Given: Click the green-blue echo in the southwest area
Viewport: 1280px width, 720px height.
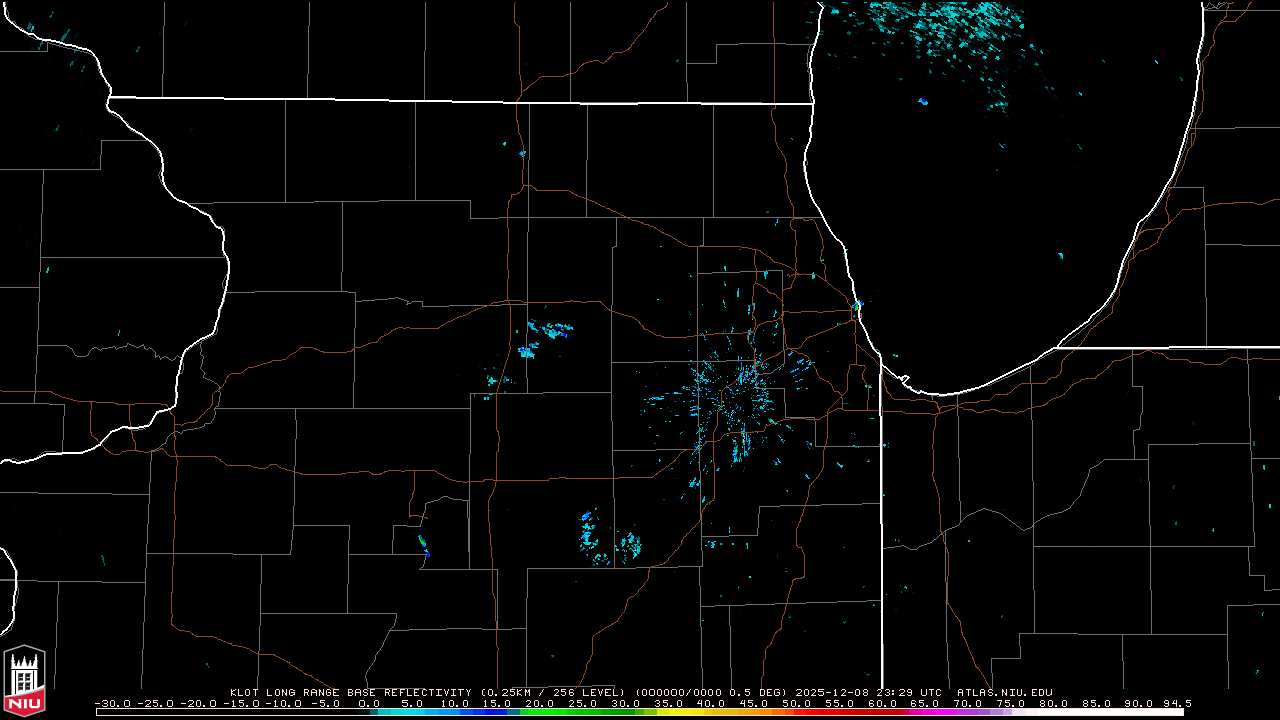Looking at the screenshot, I should point(424,546).
